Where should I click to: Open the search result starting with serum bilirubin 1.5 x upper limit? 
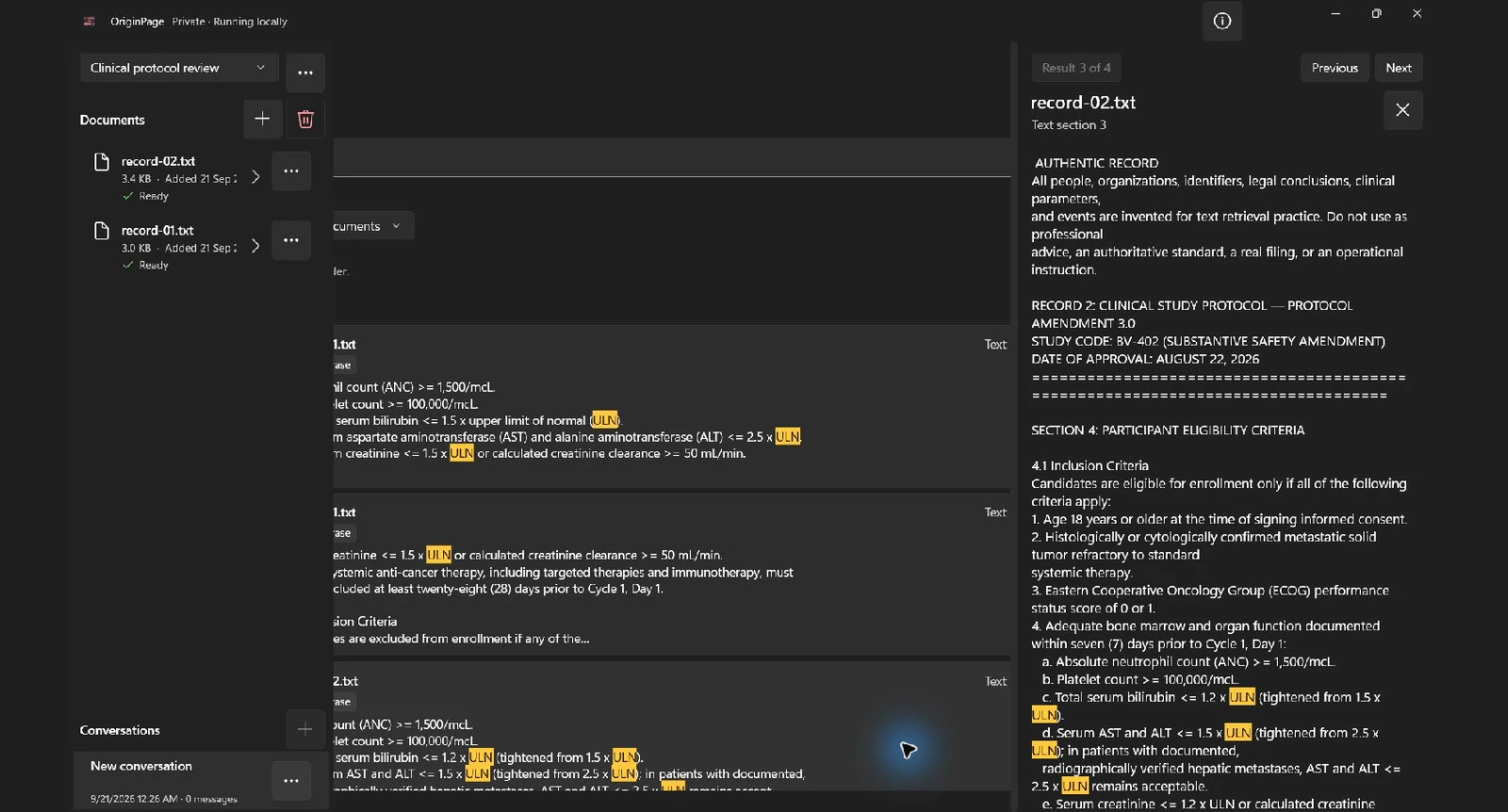(671, 406)
